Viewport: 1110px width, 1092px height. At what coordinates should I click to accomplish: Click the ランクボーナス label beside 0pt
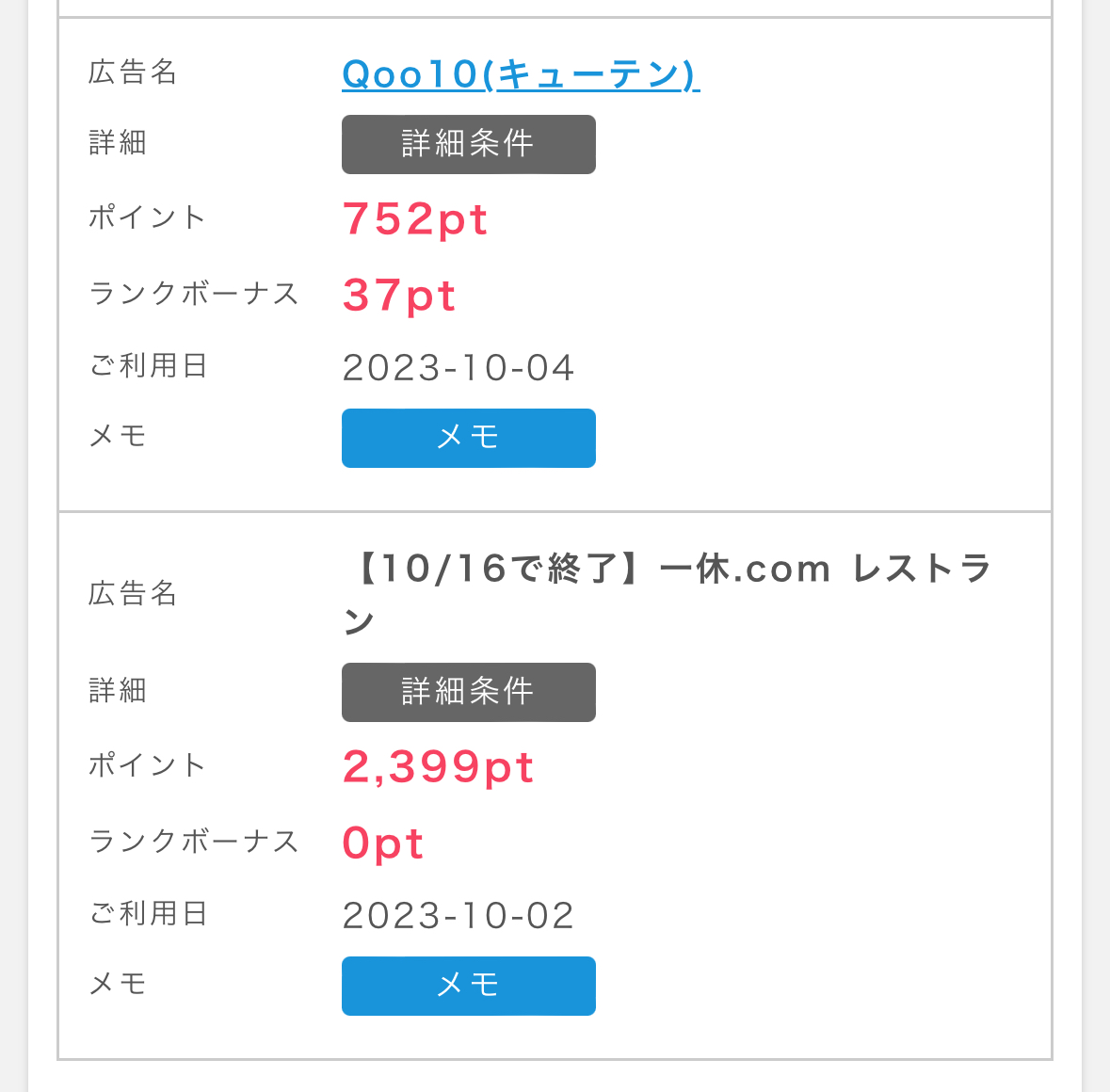pos(194,841)
